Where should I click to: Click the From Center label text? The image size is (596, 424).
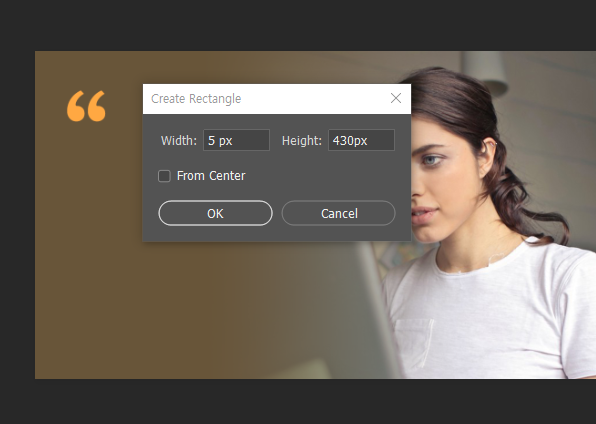(211, 176)
